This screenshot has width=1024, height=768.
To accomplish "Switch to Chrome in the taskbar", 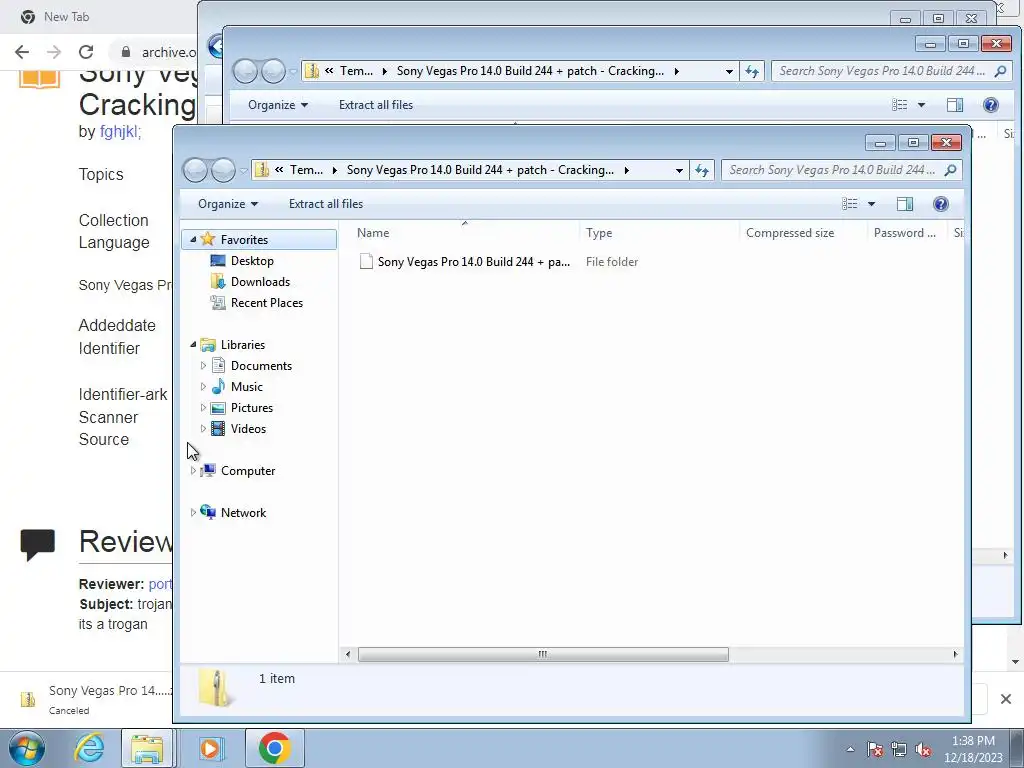I will pos(274,748).
